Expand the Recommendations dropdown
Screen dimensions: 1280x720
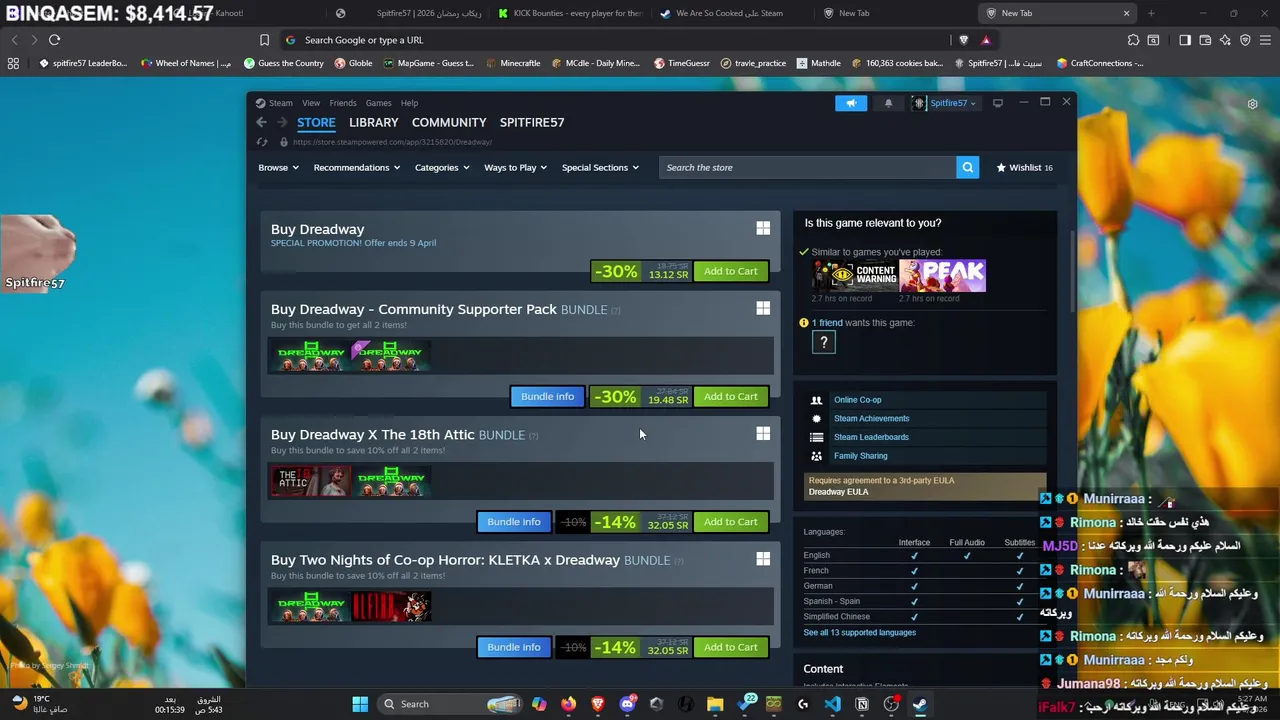357,168
